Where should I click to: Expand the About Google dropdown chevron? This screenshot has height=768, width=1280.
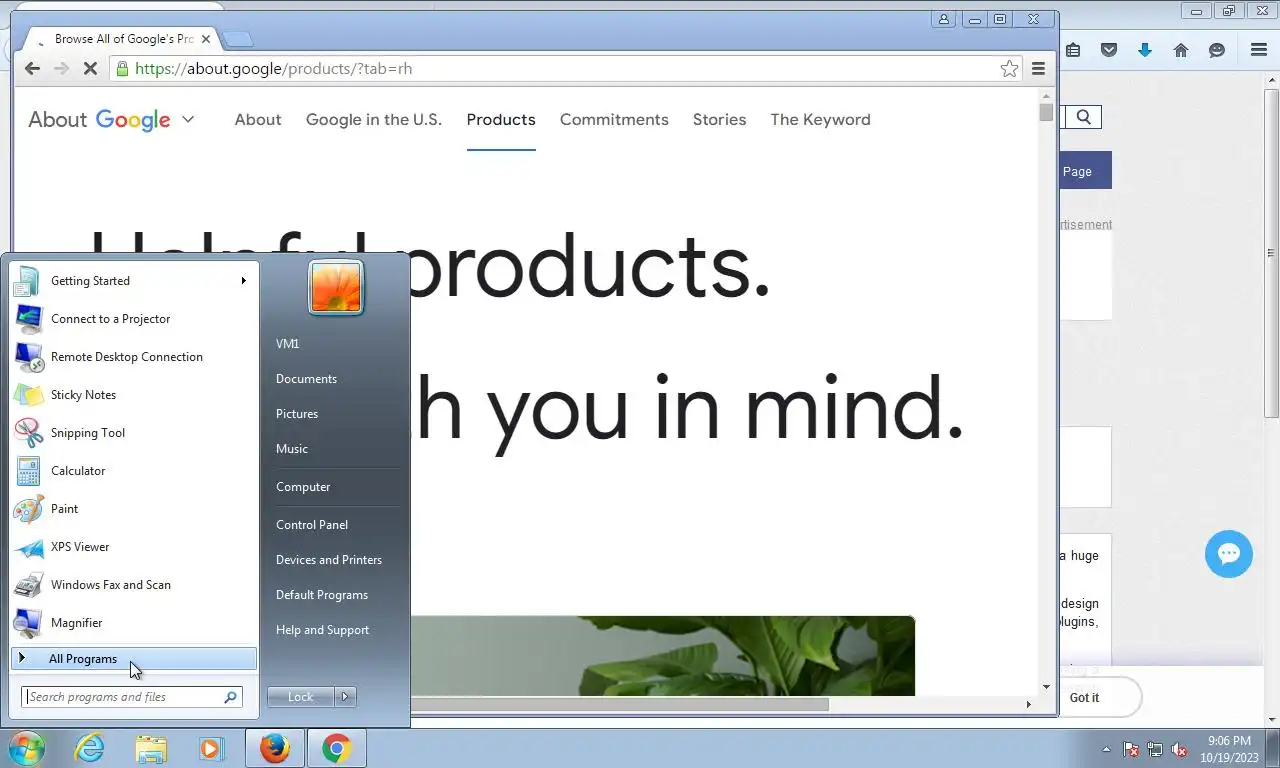[187, 120]
